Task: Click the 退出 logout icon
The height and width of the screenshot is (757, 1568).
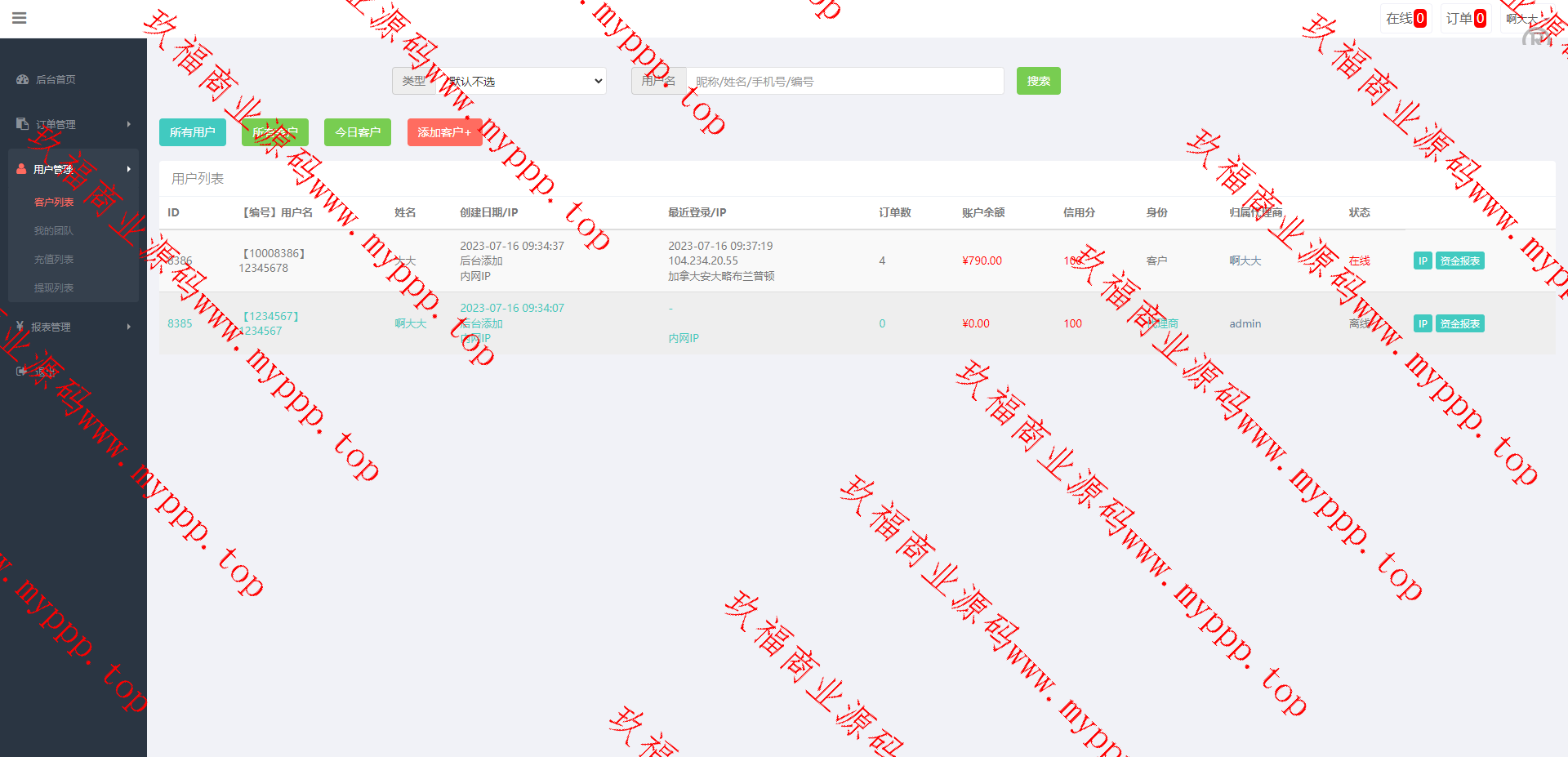Action: pyautogui.click(x=21, y=372)
